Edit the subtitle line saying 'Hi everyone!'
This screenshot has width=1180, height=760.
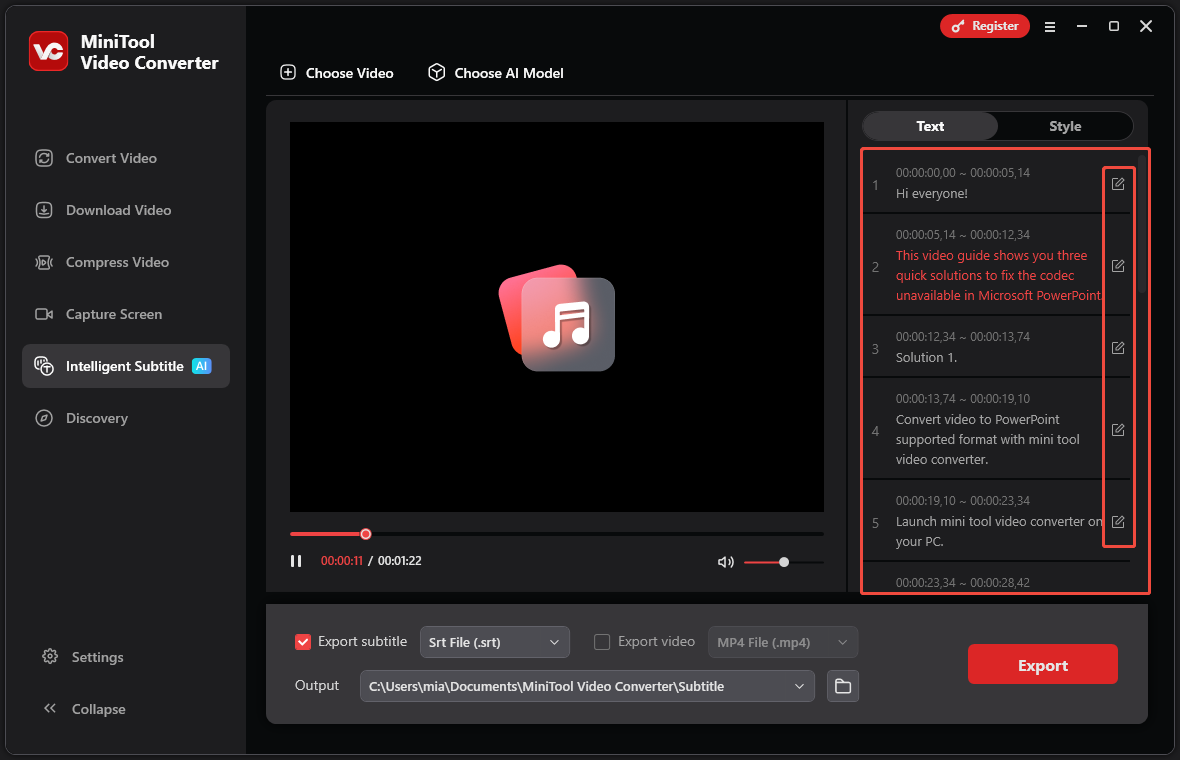point(1117,184)
